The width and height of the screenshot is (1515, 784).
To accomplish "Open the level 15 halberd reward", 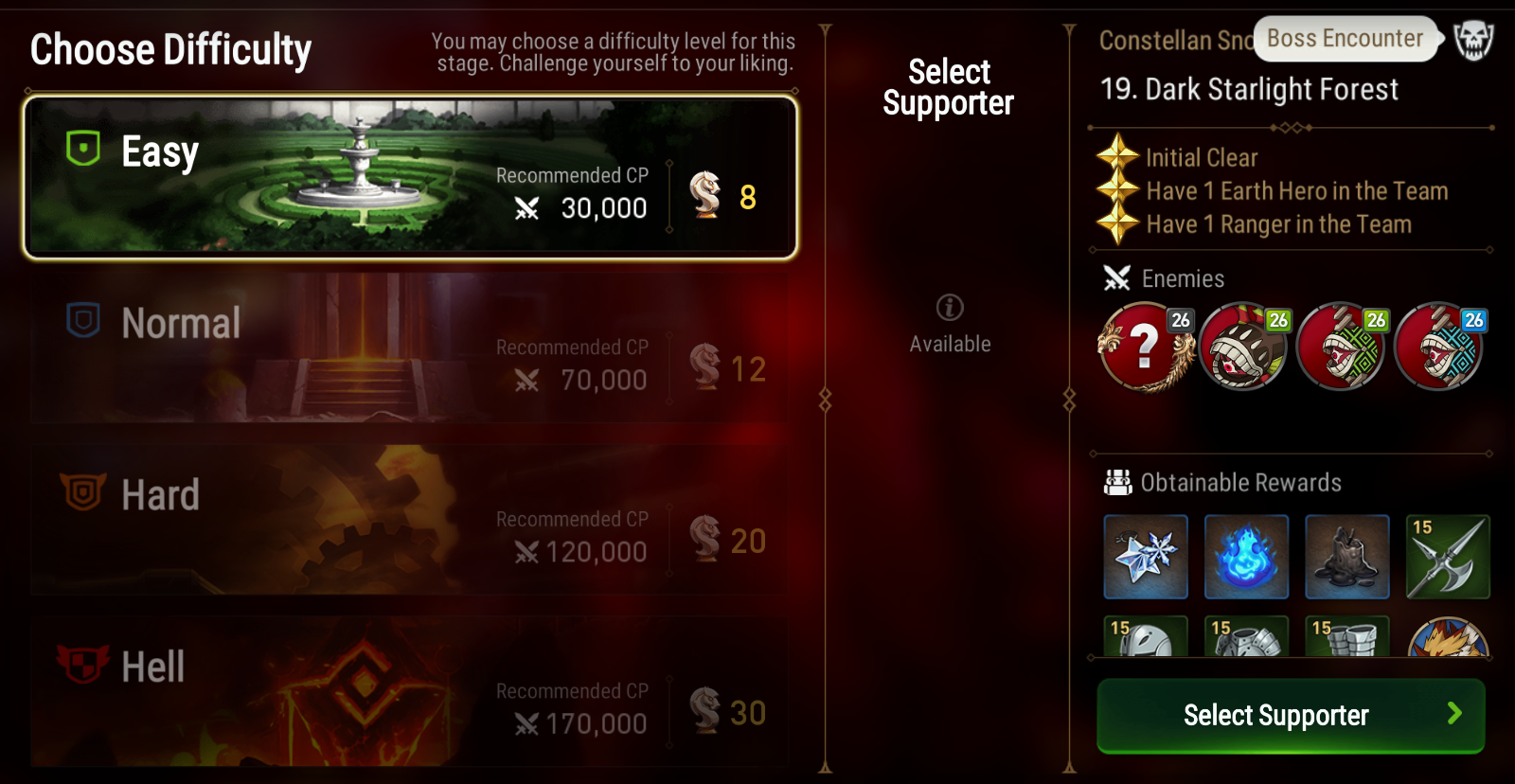I will click(x=1448, y=557).
